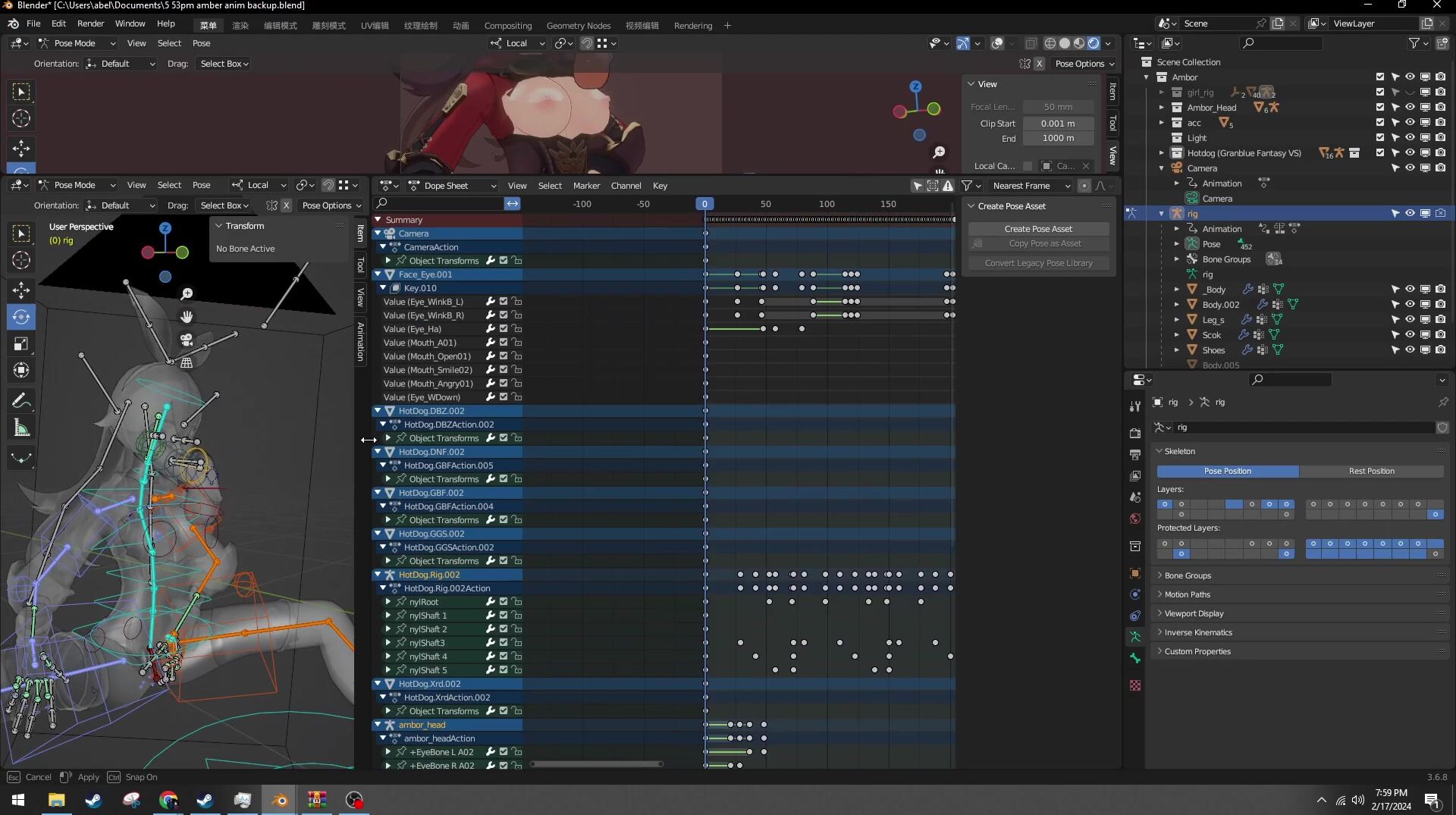Select the Move tool in upper viewport

click(x=21, y=148)
